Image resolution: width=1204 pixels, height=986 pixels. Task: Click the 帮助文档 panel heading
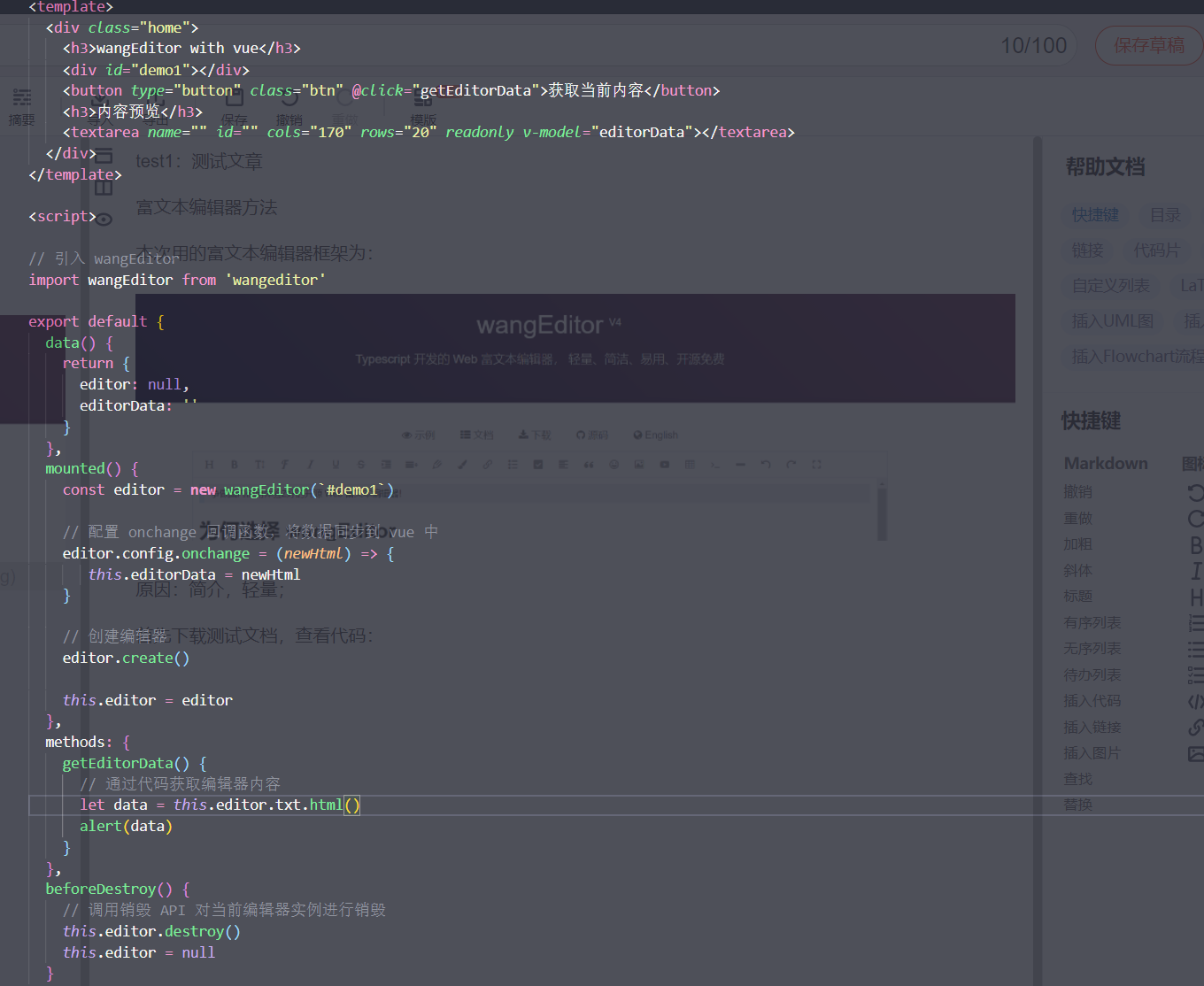pos(1106,166)
